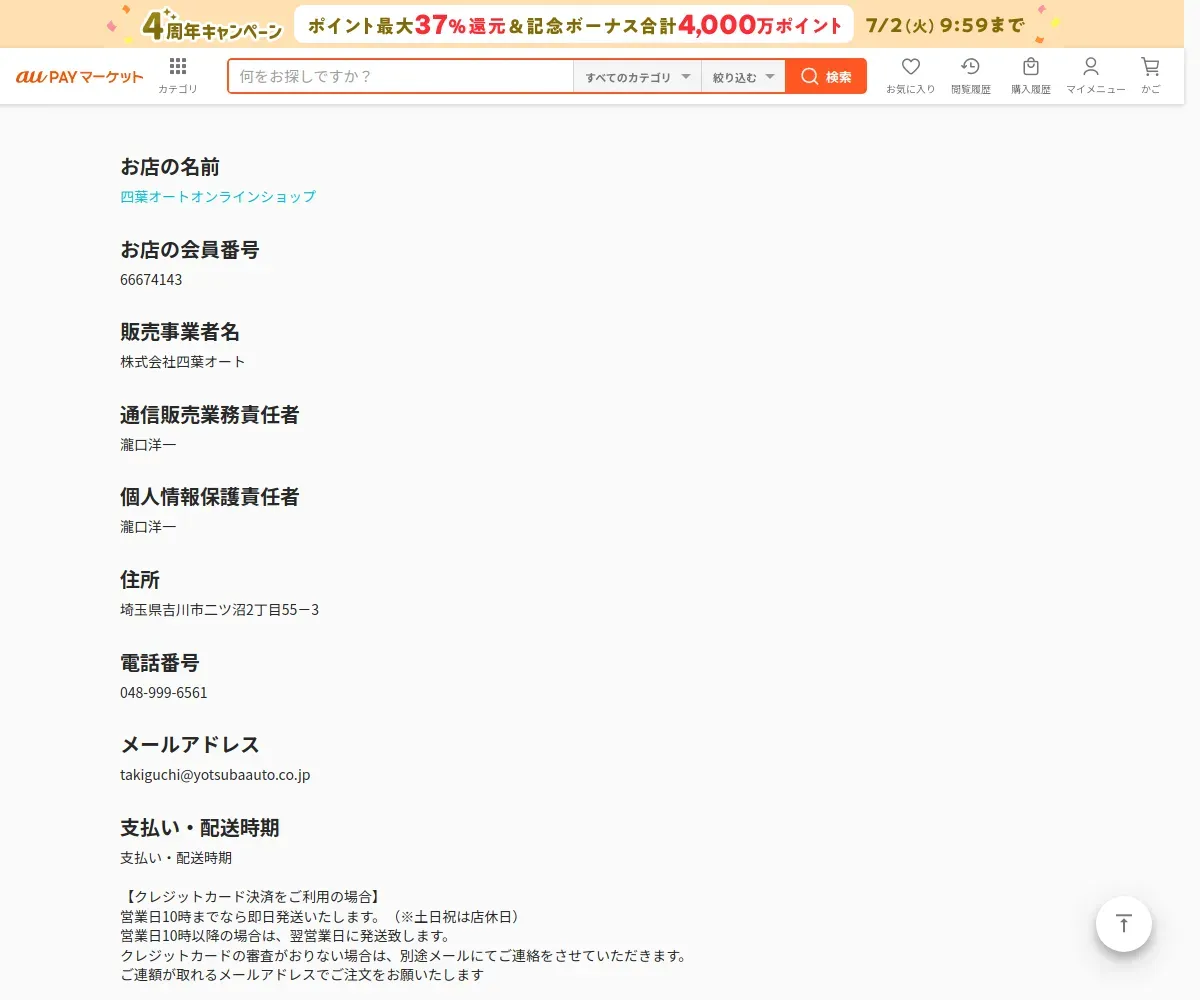Viewport: 1200px width, 1000px height.
Task: Select email takiguchi@yotsubaauto.co.jp
Action: [x=215, y=775]
